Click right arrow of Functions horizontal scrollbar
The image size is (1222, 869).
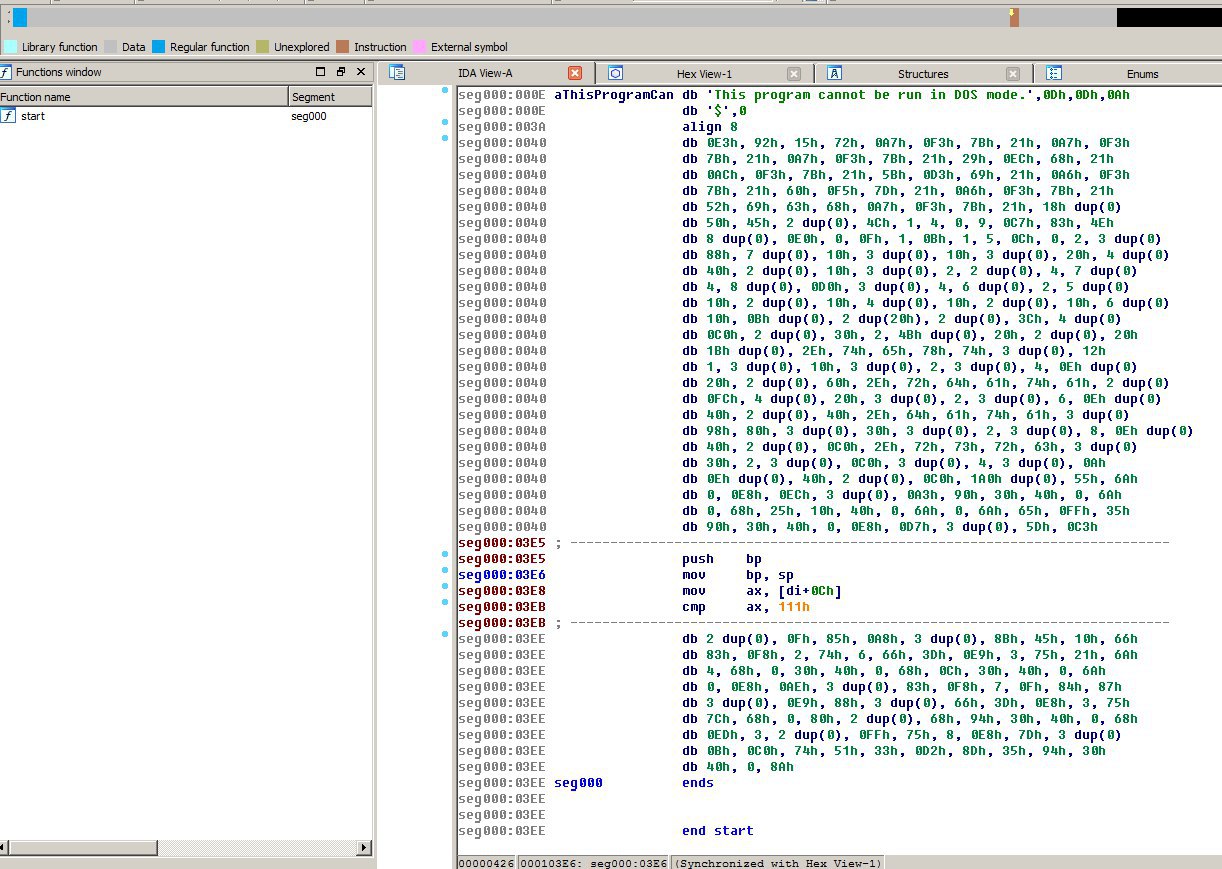point(364,848)
